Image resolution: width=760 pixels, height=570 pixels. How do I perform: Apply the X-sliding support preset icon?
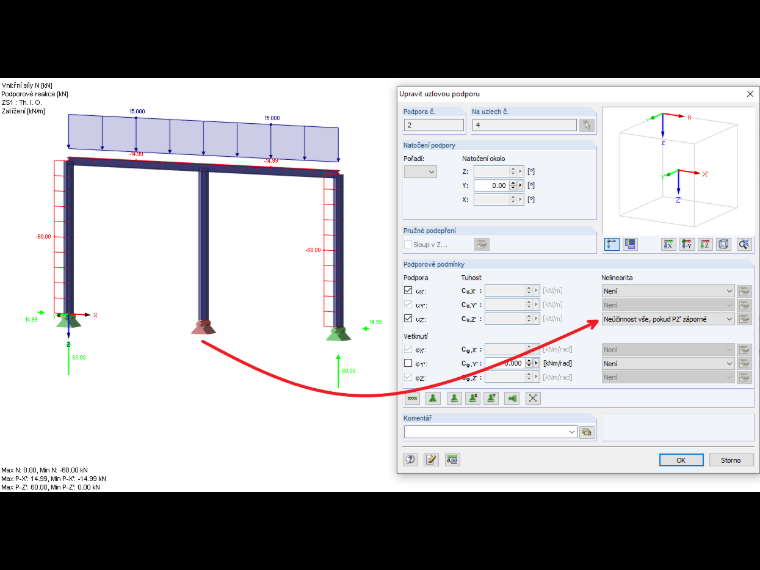(x=473, y=398)
